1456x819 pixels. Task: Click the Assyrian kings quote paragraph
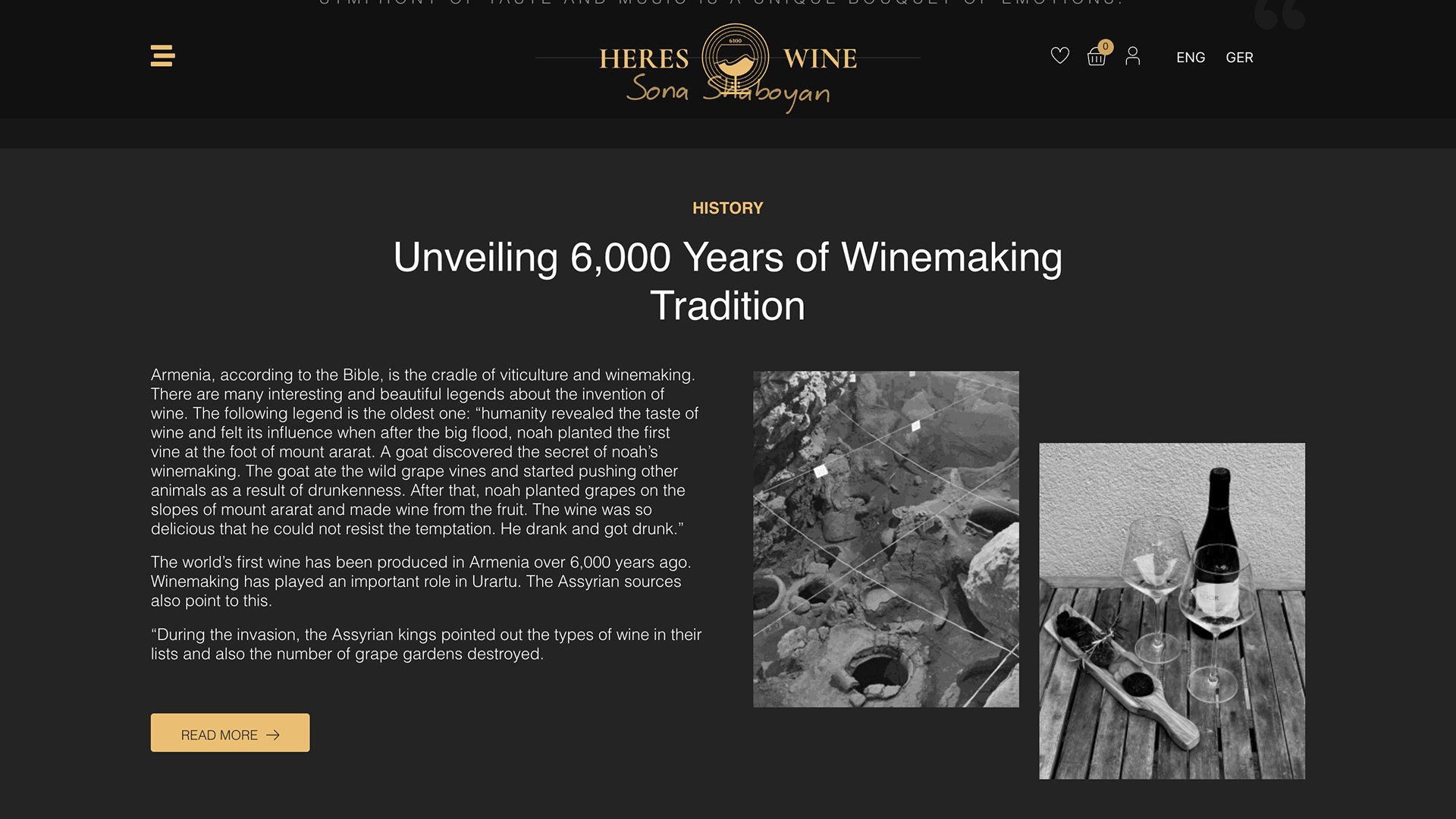(426, 645)
